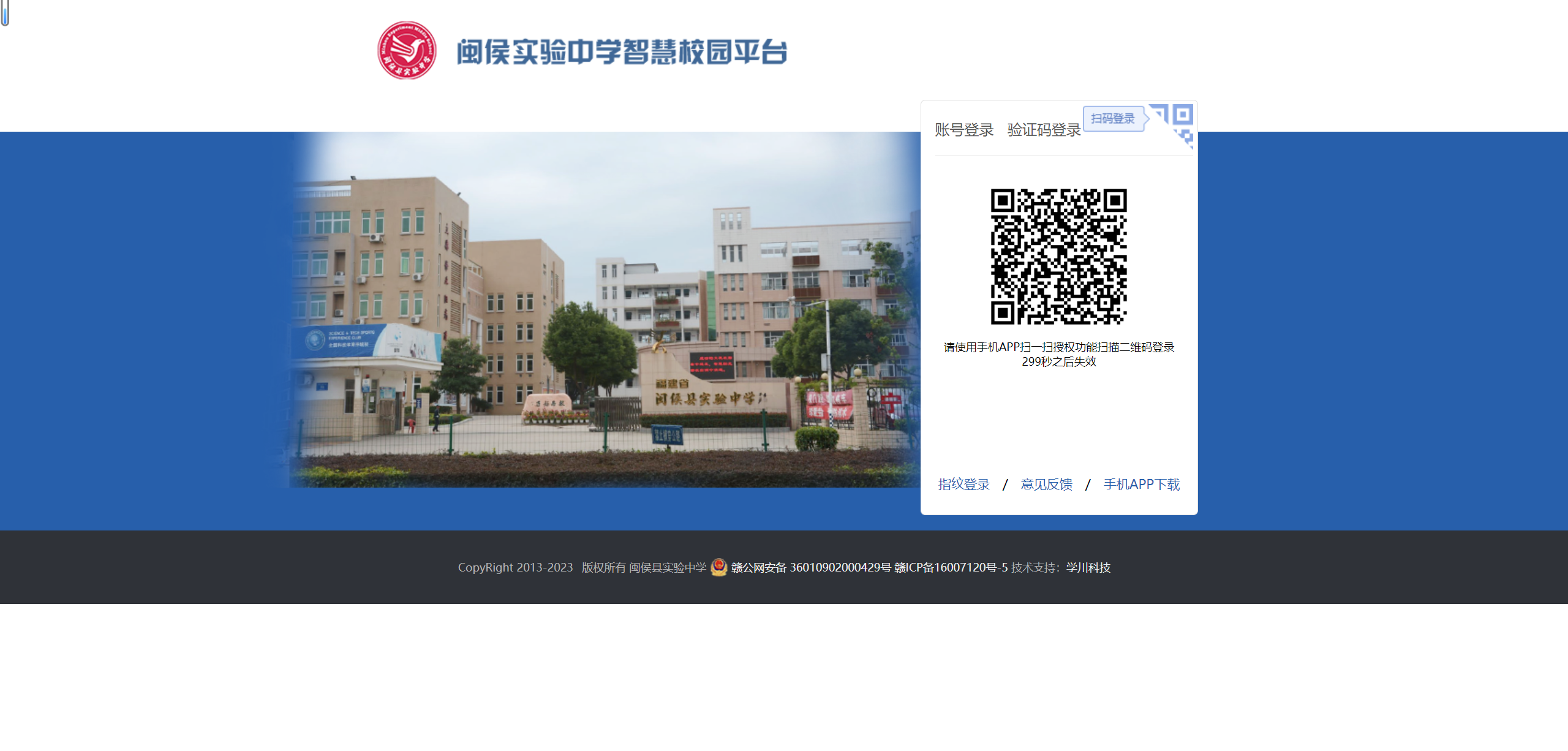The height and width of the screenshot is (751, 1568).
Task: Click CopyRight 2013-2023 footer text
Action: [x=516, y=568]
